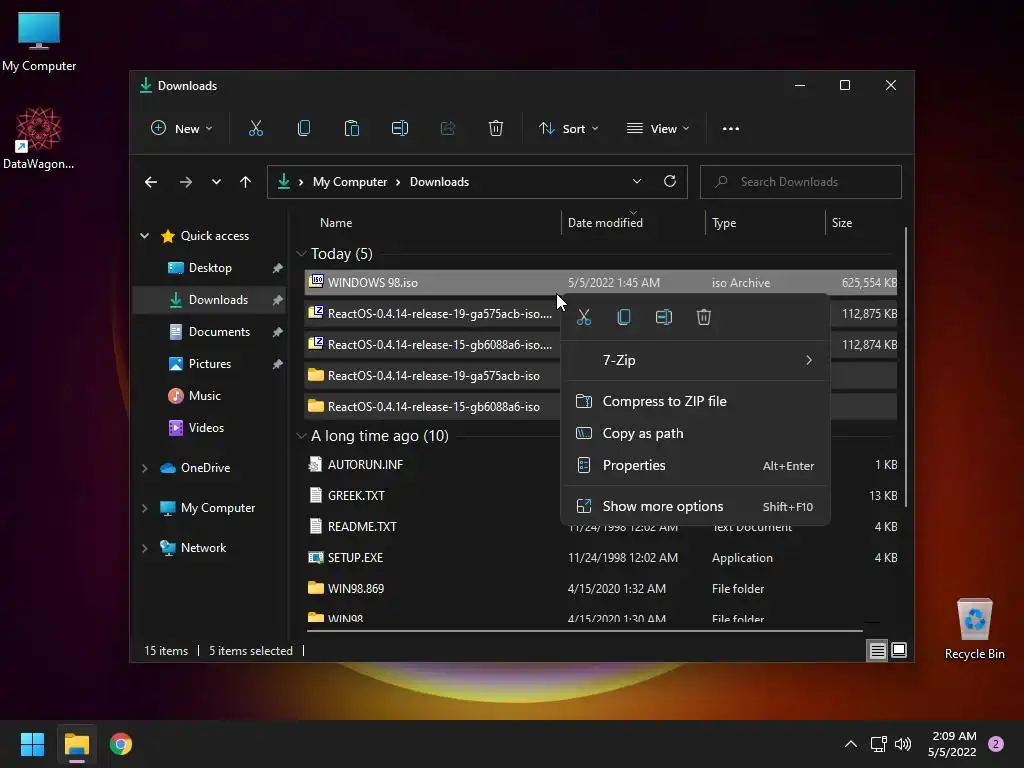Open the 7-Zip submenu
This screenshot has width=1024, height=768.
696,360
